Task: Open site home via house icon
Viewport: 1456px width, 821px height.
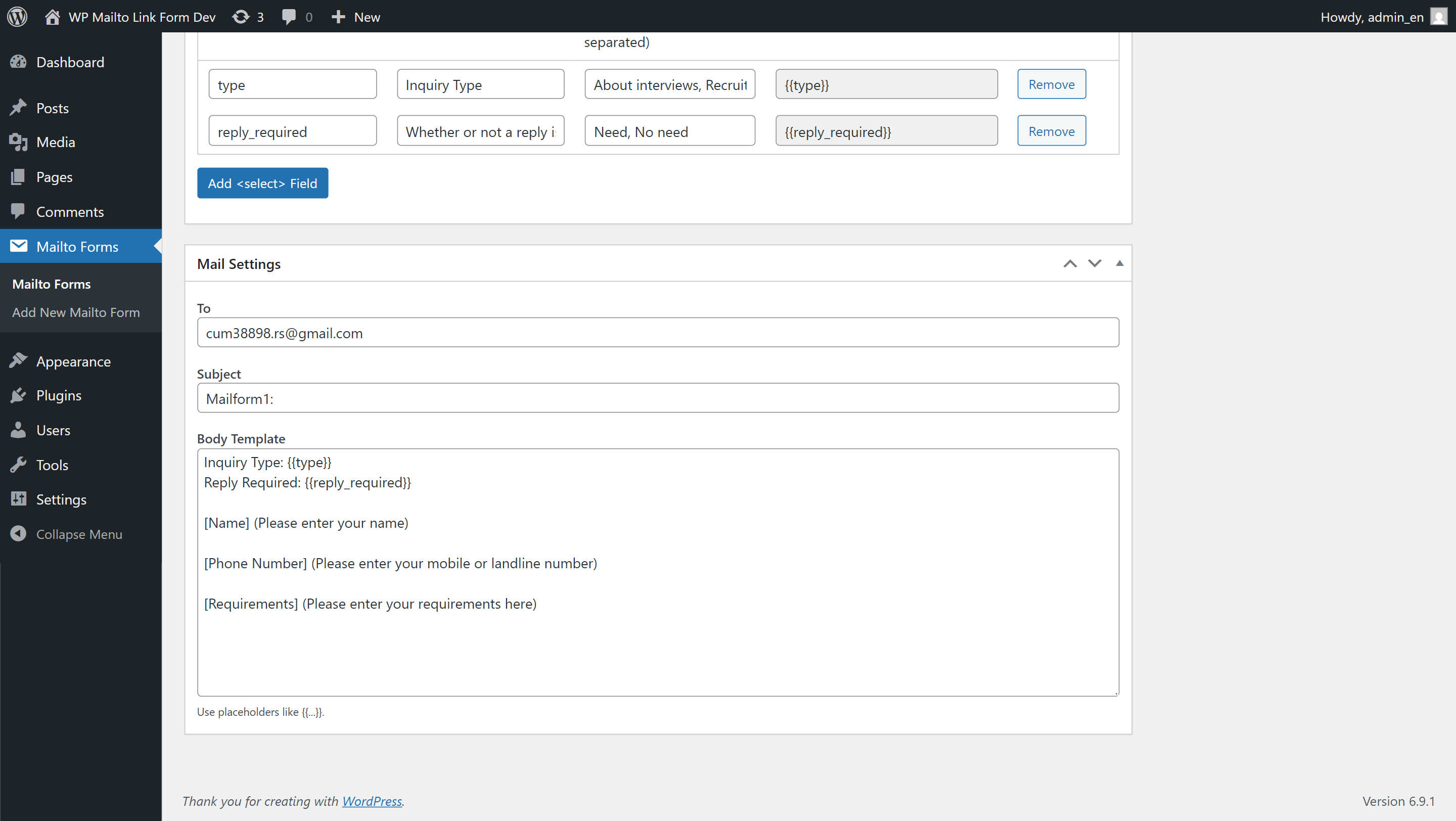Action: click(52, 16)
